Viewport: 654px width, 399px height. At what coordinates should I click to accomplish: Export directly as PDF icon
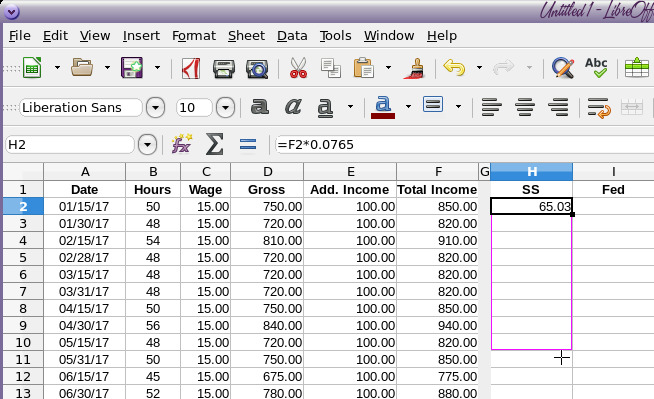click(191, 68)
